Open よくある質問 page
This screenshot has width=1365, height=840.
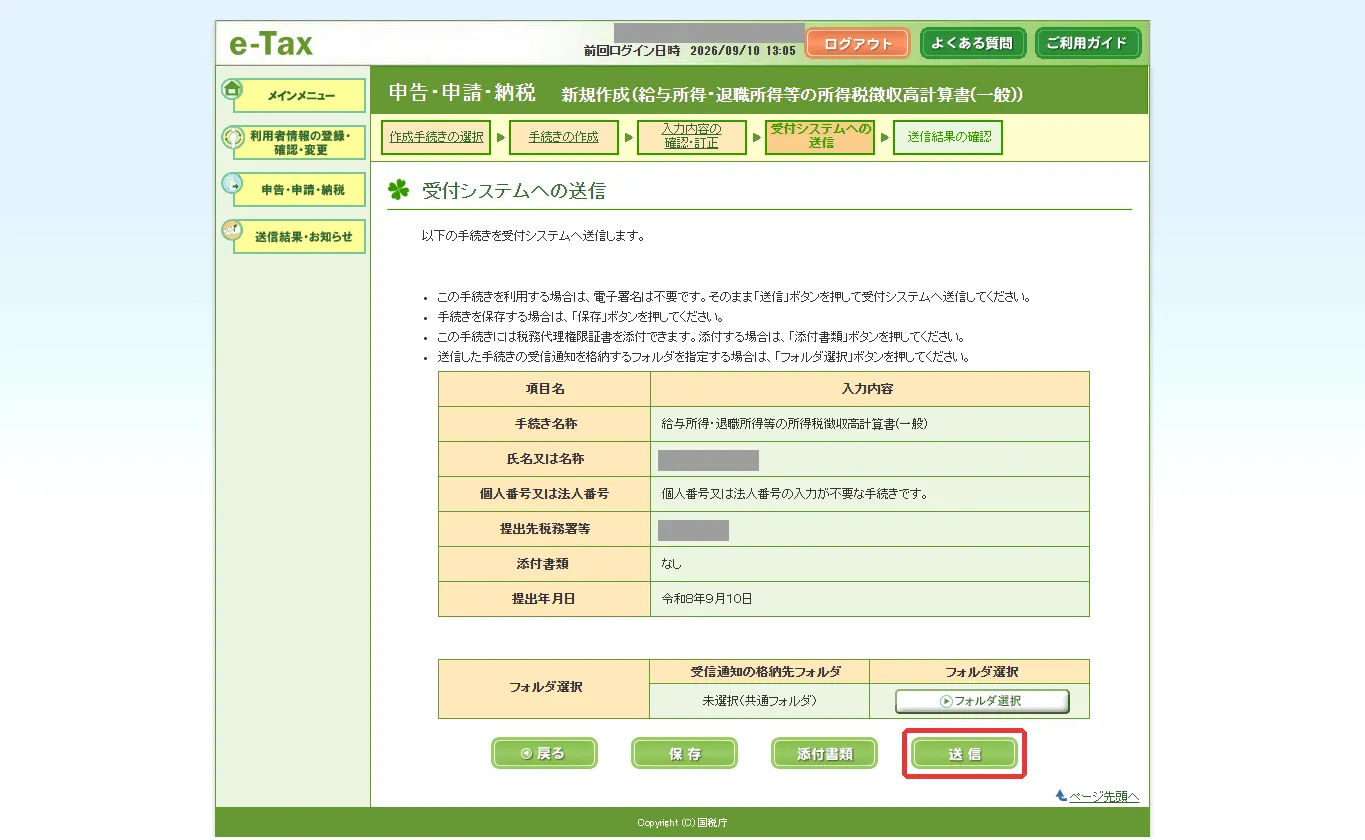pos(972,44)
